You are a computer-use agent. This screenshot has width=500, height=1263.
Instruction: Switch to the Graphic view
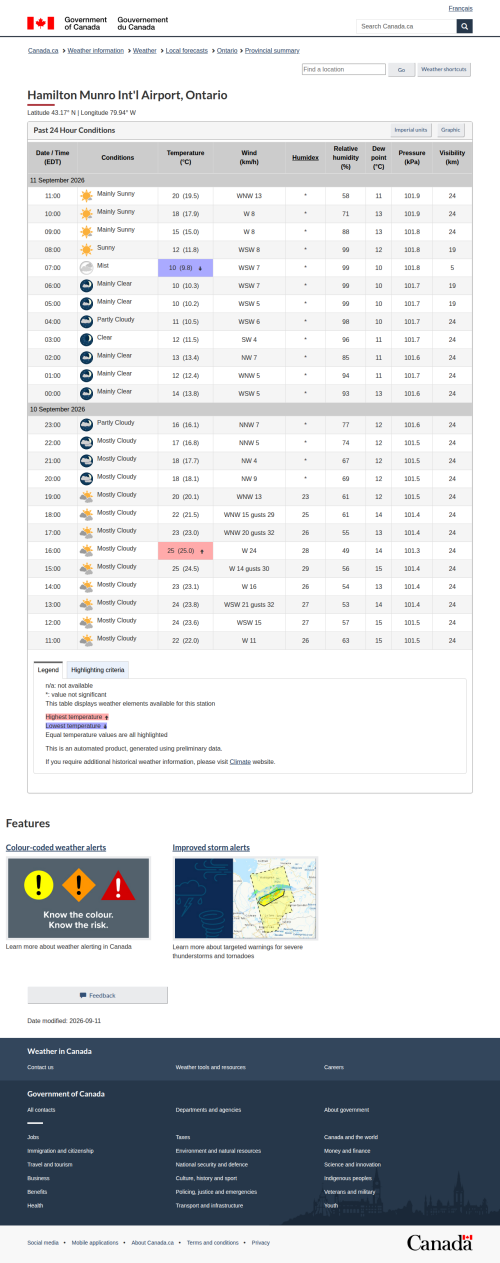tap(451, 130)
